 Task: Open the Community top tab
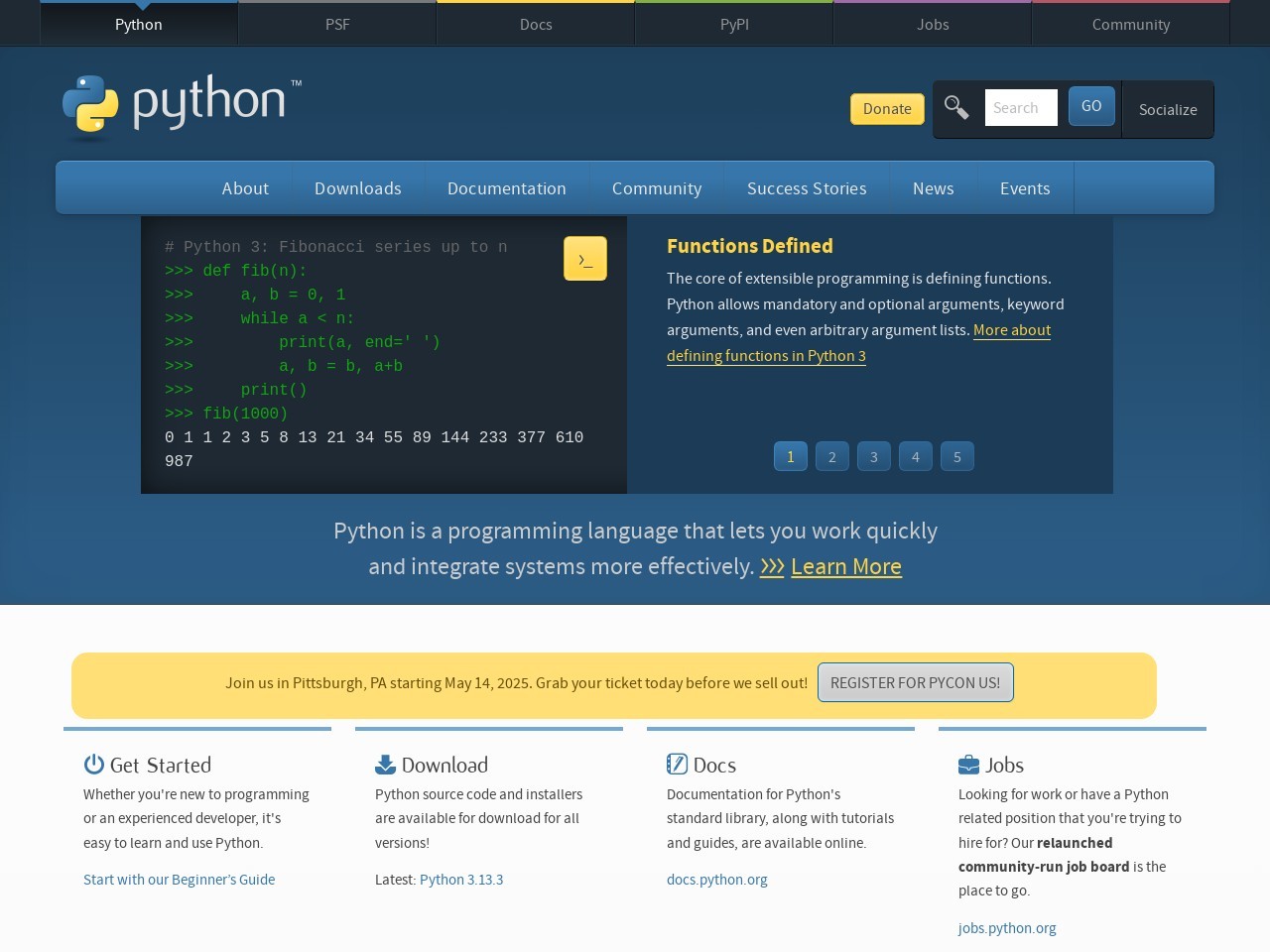pos(1131,24)
